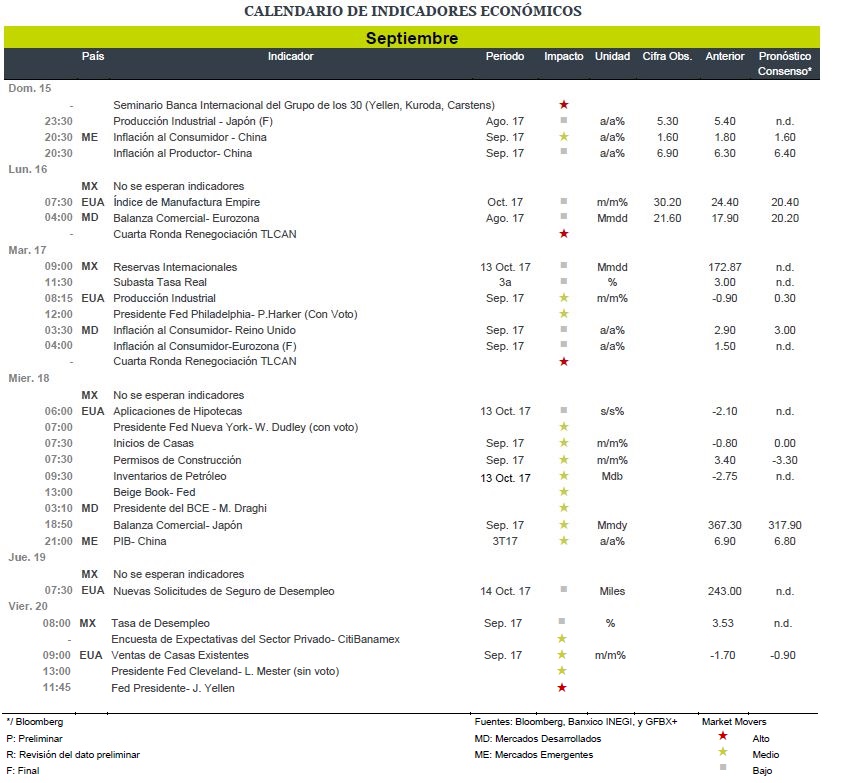Screen dimensions: 849x783
Task: Click time 23:30 in Producción Industrial - Japón row
Action: (58, 121)
